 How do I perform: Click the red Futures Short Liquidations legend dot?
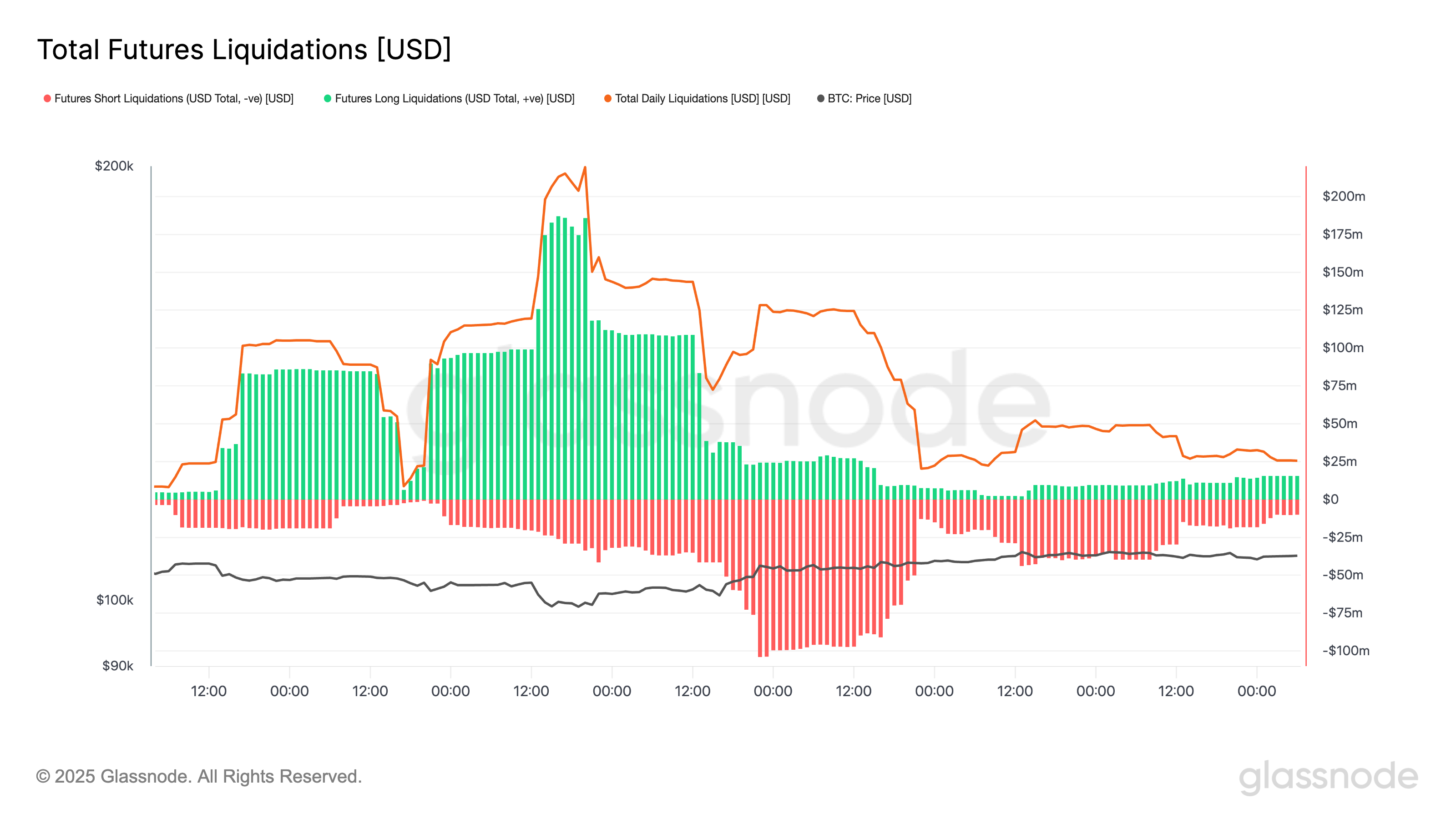point(47,98)
